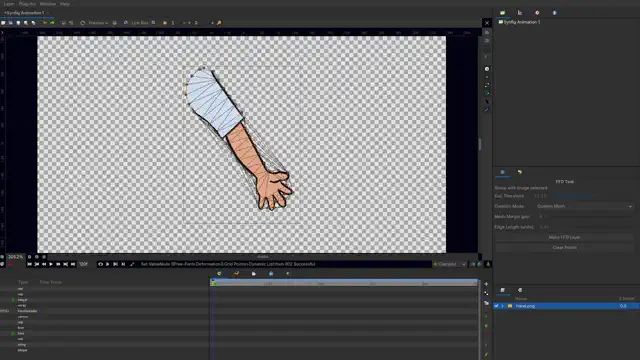The image size is (640, 360).
Task: Toggle visibility checkbox of hand.png layer
Action: [x=497, y=306]
